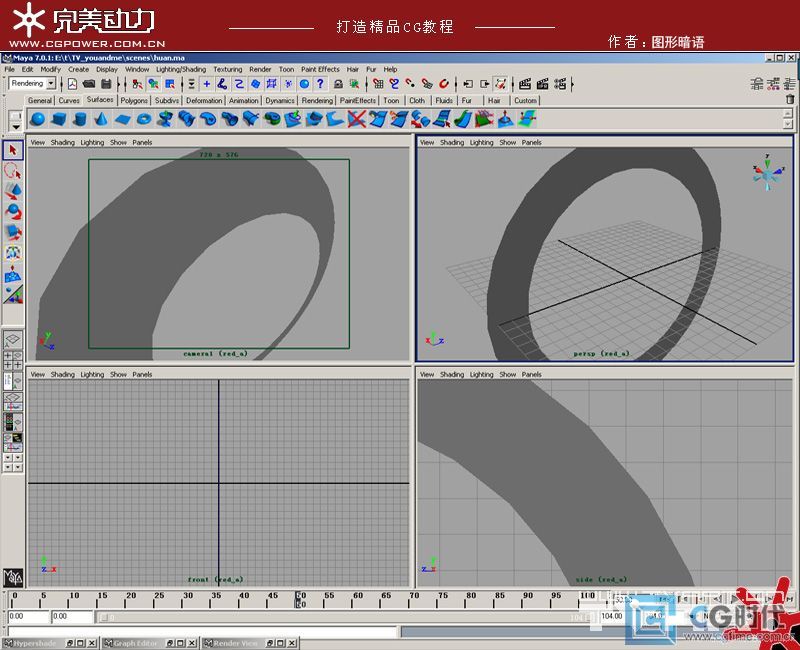The image size is (800, 650).
Task: Toggle Select by object type mode
Action: coord(153,84)
